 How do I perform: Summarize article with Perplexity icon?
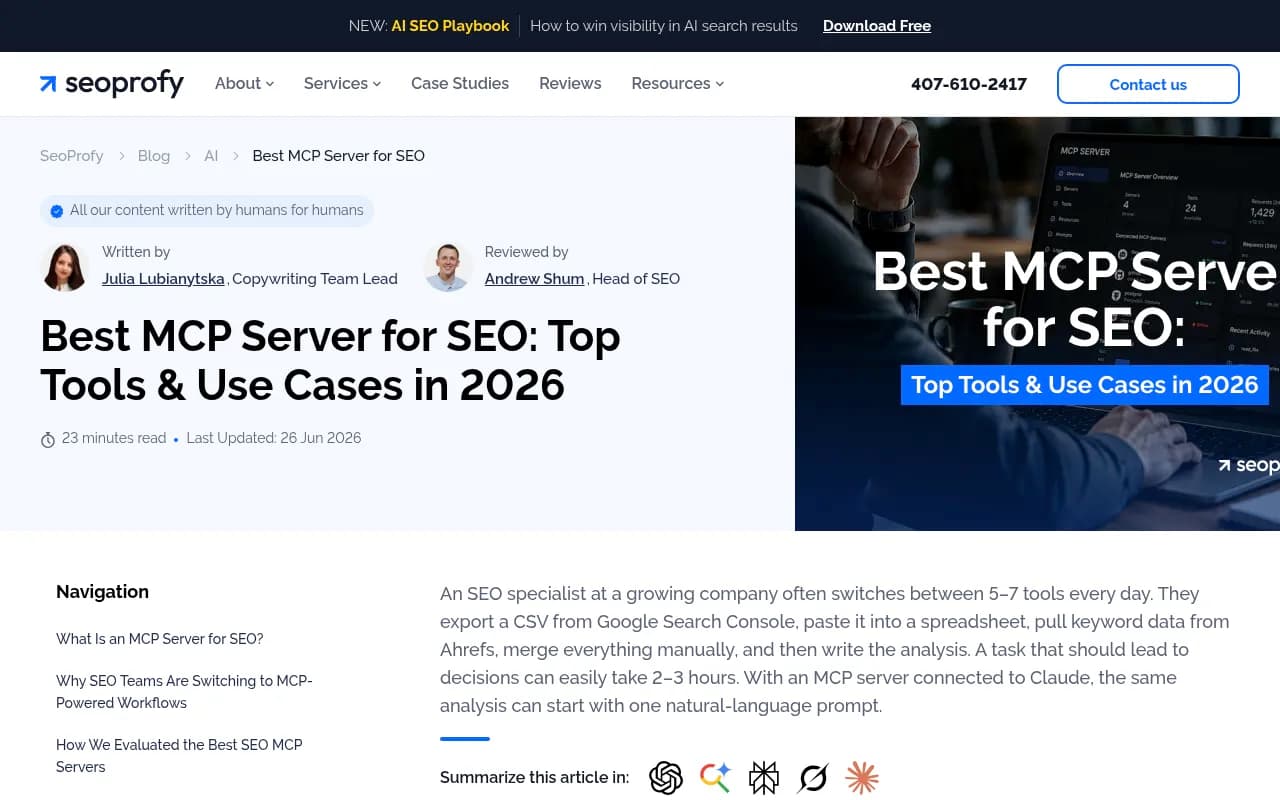(764, 777)
